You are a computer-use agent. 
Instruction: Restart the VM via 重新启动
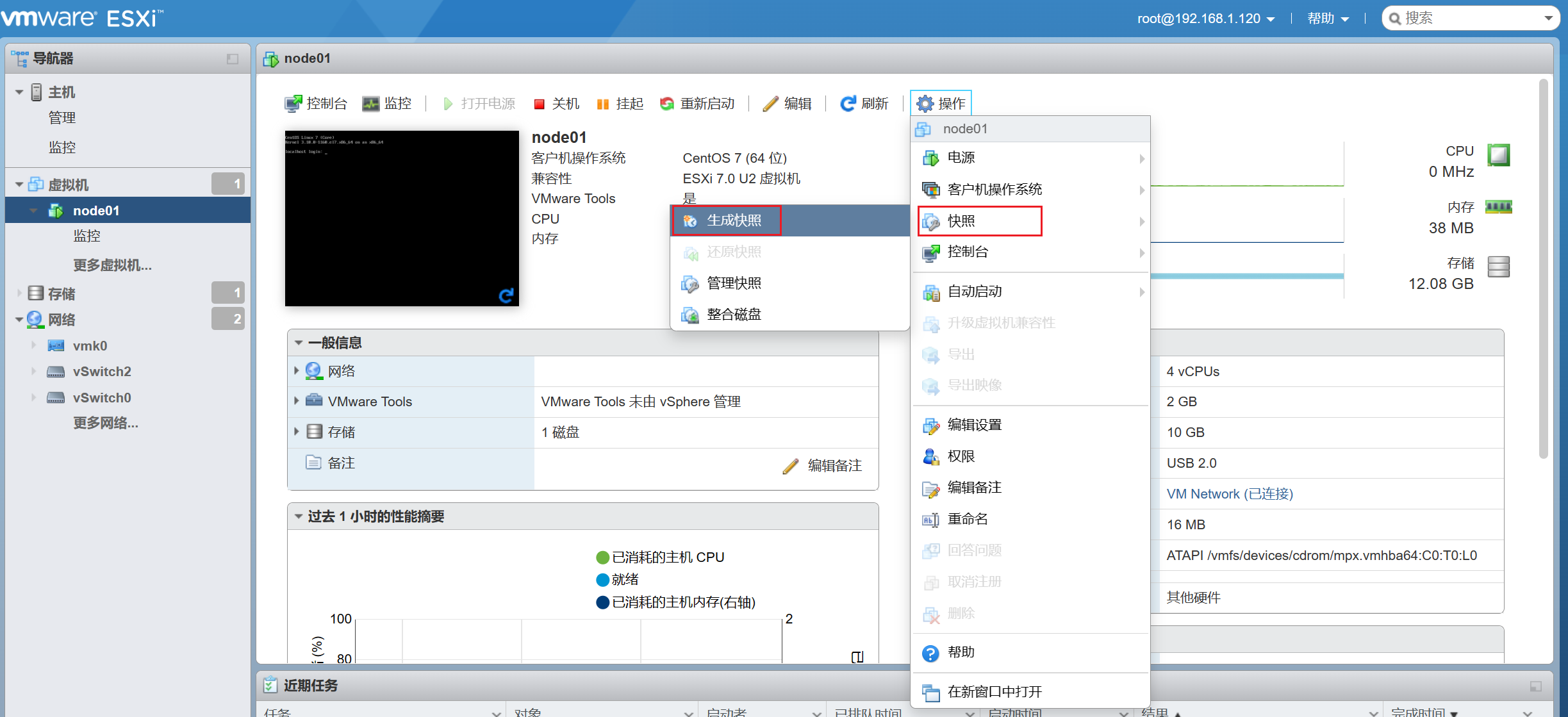point(697,103)
